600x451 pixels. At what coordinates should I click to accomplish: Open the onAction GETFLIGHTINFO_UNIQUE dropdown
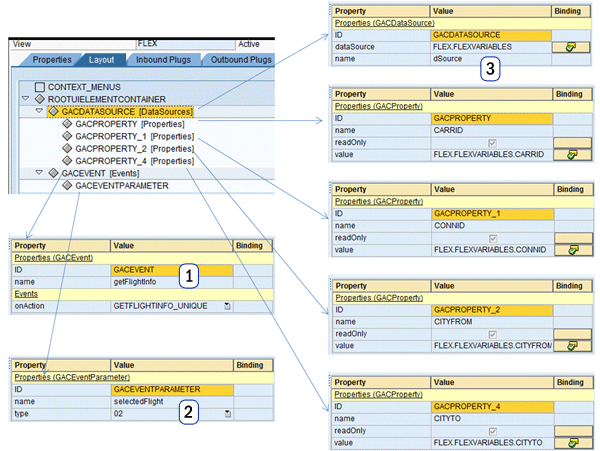coord(227,306)
